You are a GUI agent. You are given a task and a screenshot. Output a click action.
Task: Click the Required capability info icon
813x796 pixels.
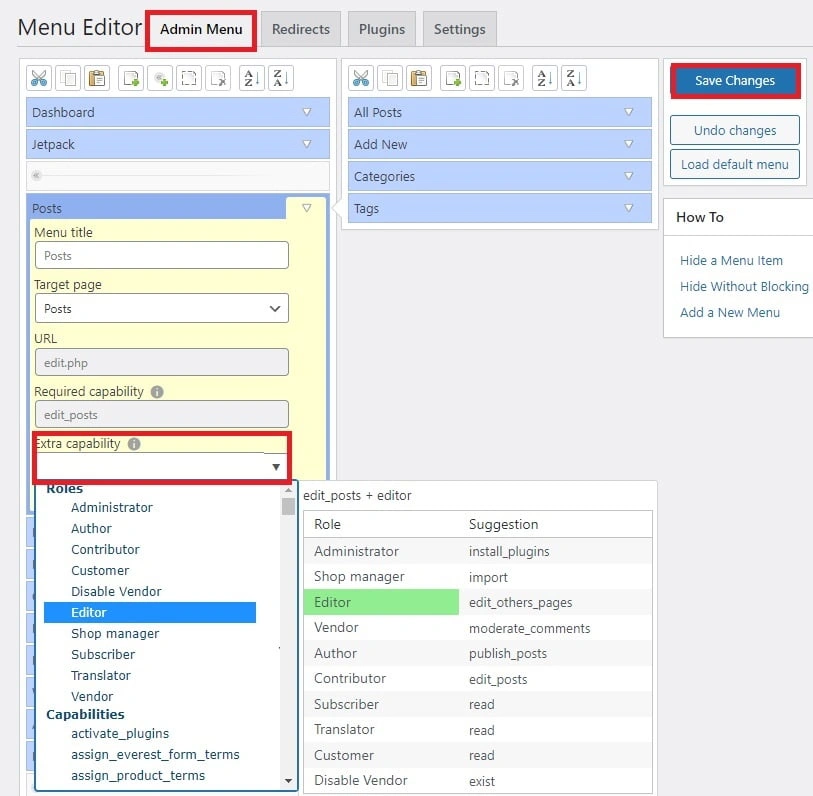point(157,393)
